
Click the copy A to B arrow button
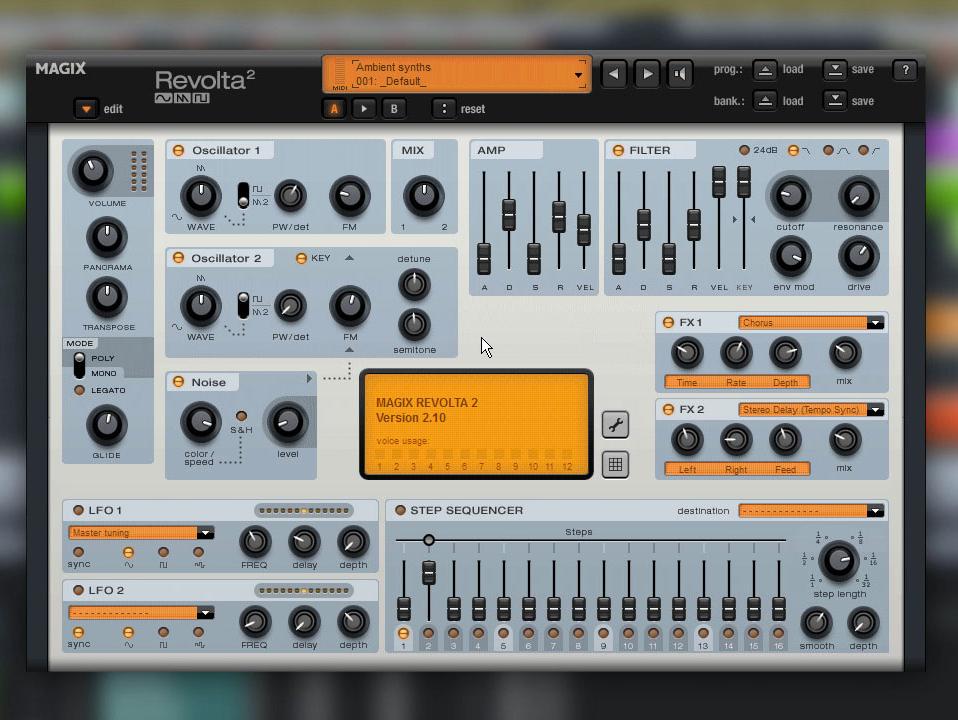pyautogui.click(x=364, y=109)
